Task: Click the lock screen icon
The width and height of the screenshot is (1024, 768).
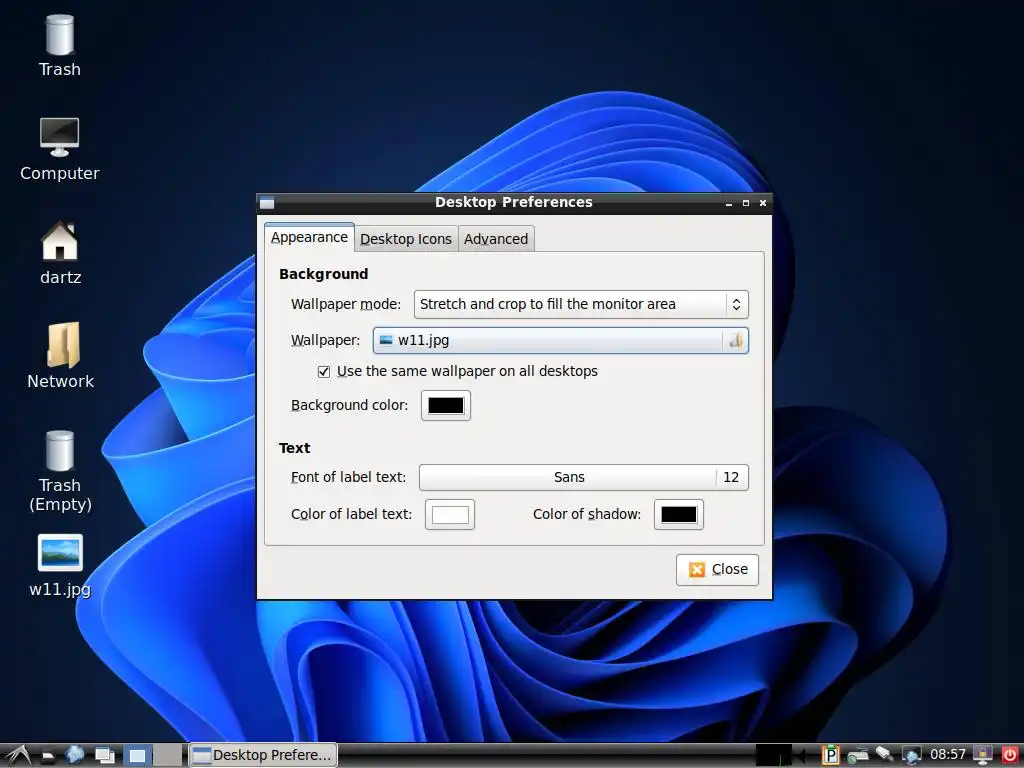Action: click(983, 755)
